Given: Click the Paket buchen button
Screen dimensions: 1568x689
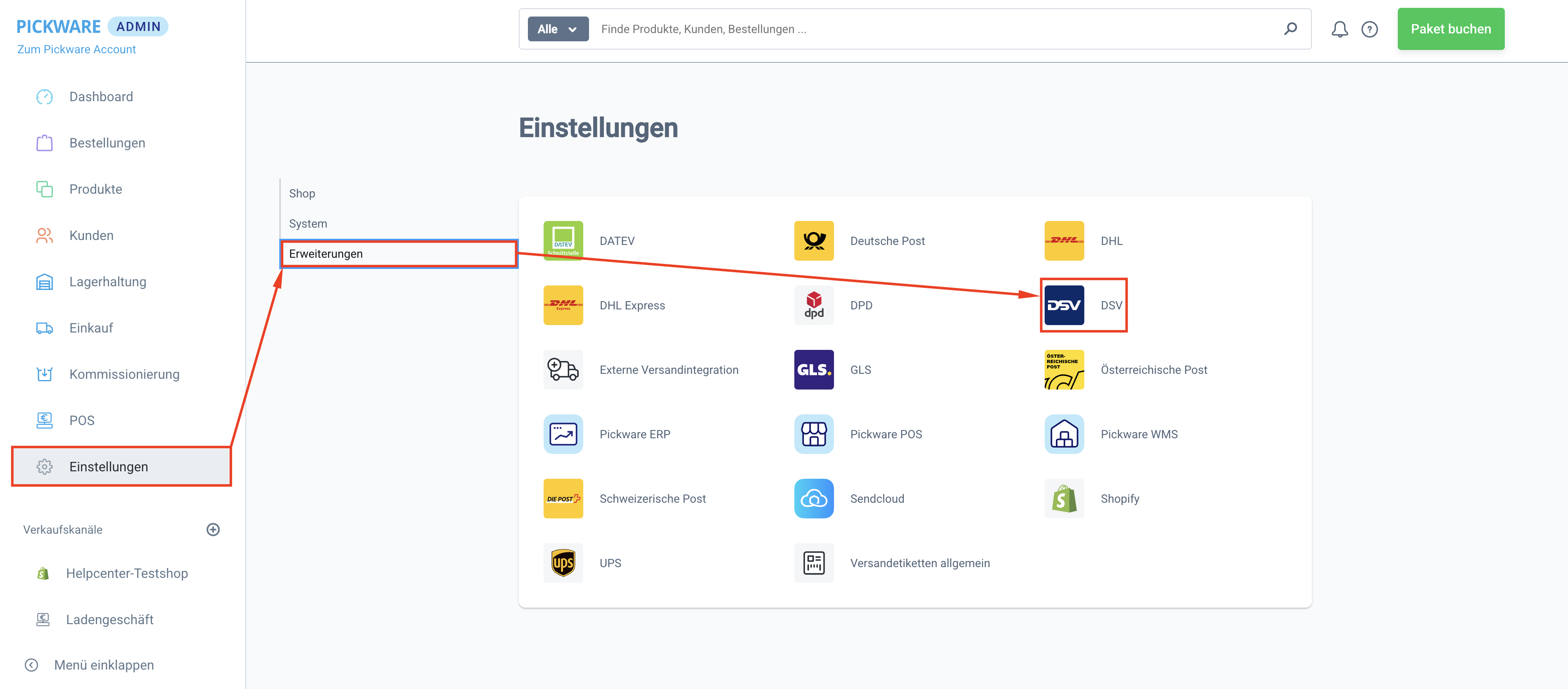Looking at the screenshot, I should [1451, 29].
